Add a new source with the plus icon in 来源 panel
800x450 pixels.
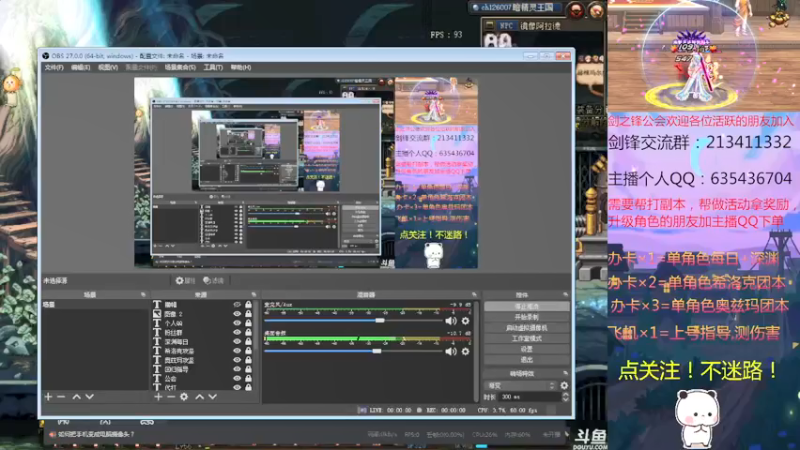pyautogui.click(x=158, y=396)
